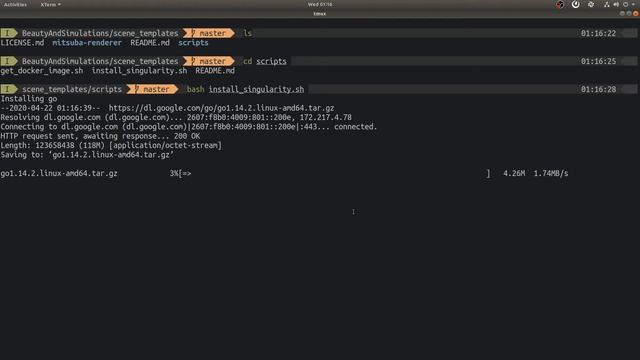Screen dimensions: 640x360
Task: Click the 'bash install_singularity.sh' command
Action: coord(245,89)
